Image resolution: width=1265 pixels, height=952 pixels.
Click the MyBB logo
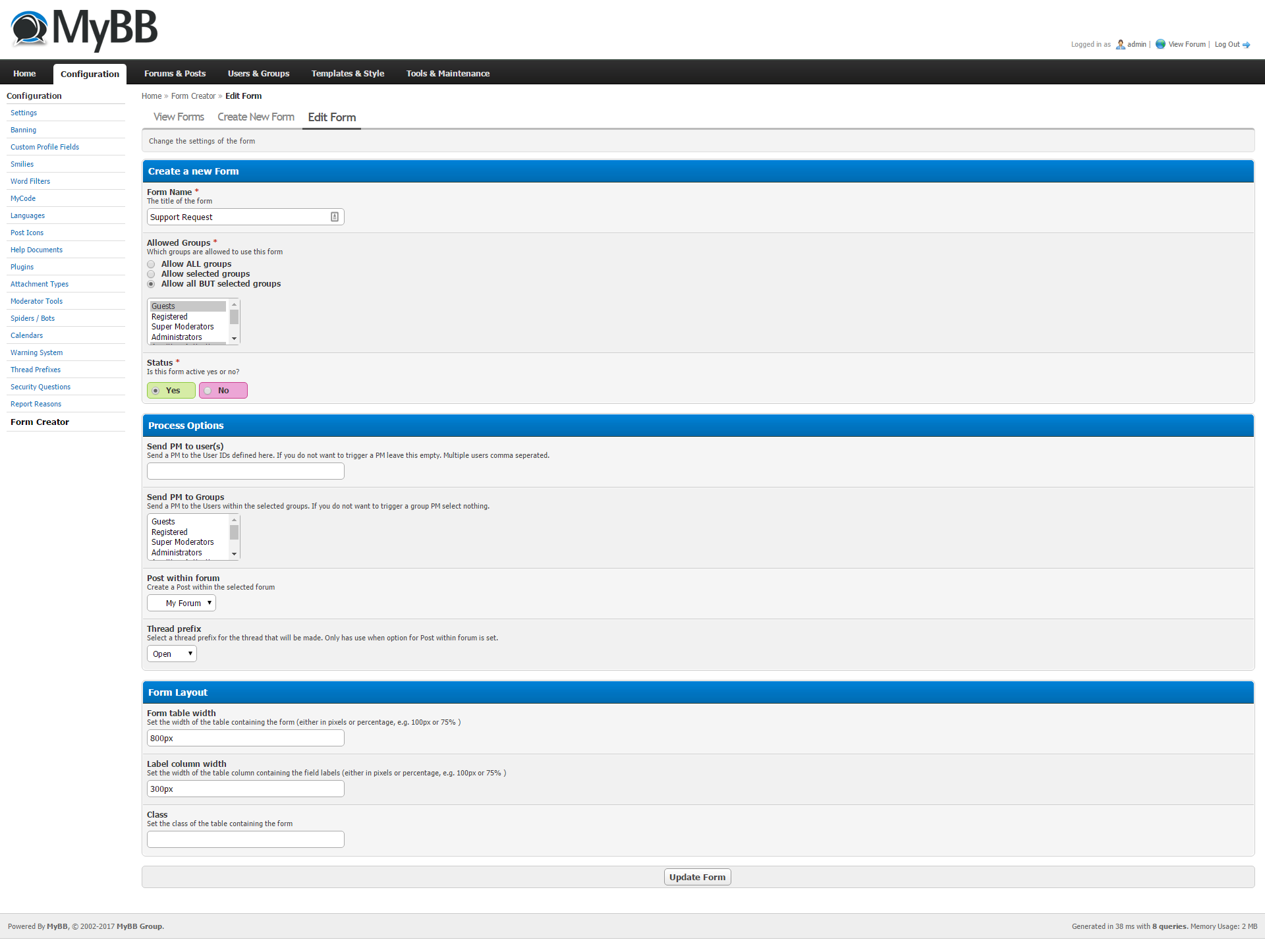(84, 29)
